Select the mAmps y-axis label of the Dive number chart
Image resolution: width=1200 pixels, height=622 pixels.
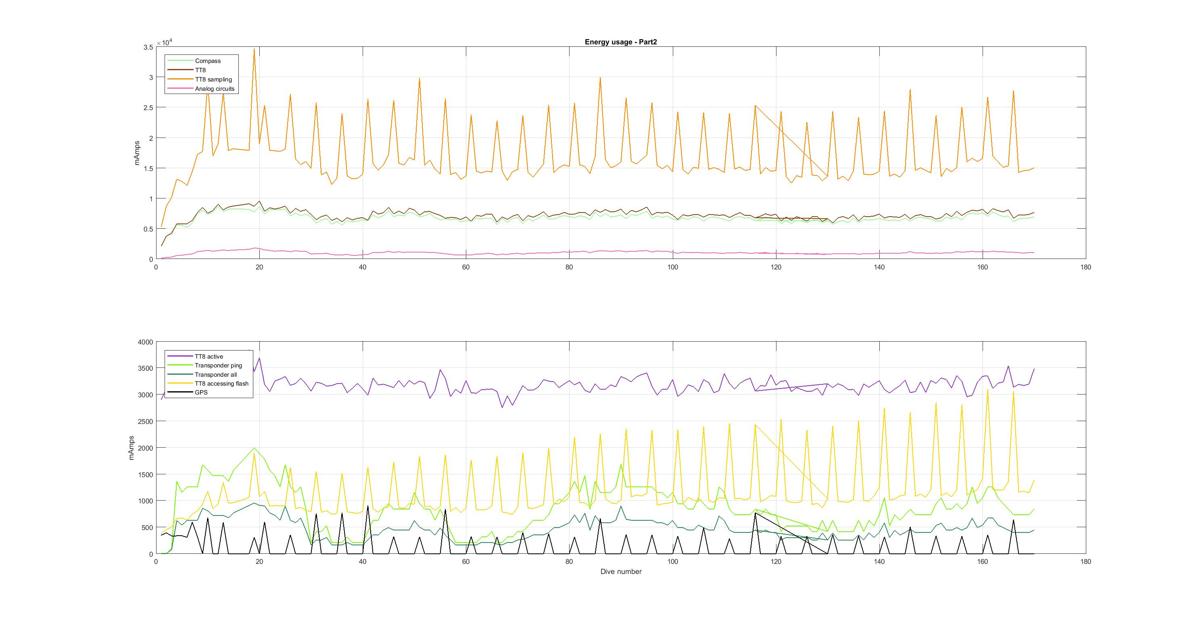click(131, 448)
